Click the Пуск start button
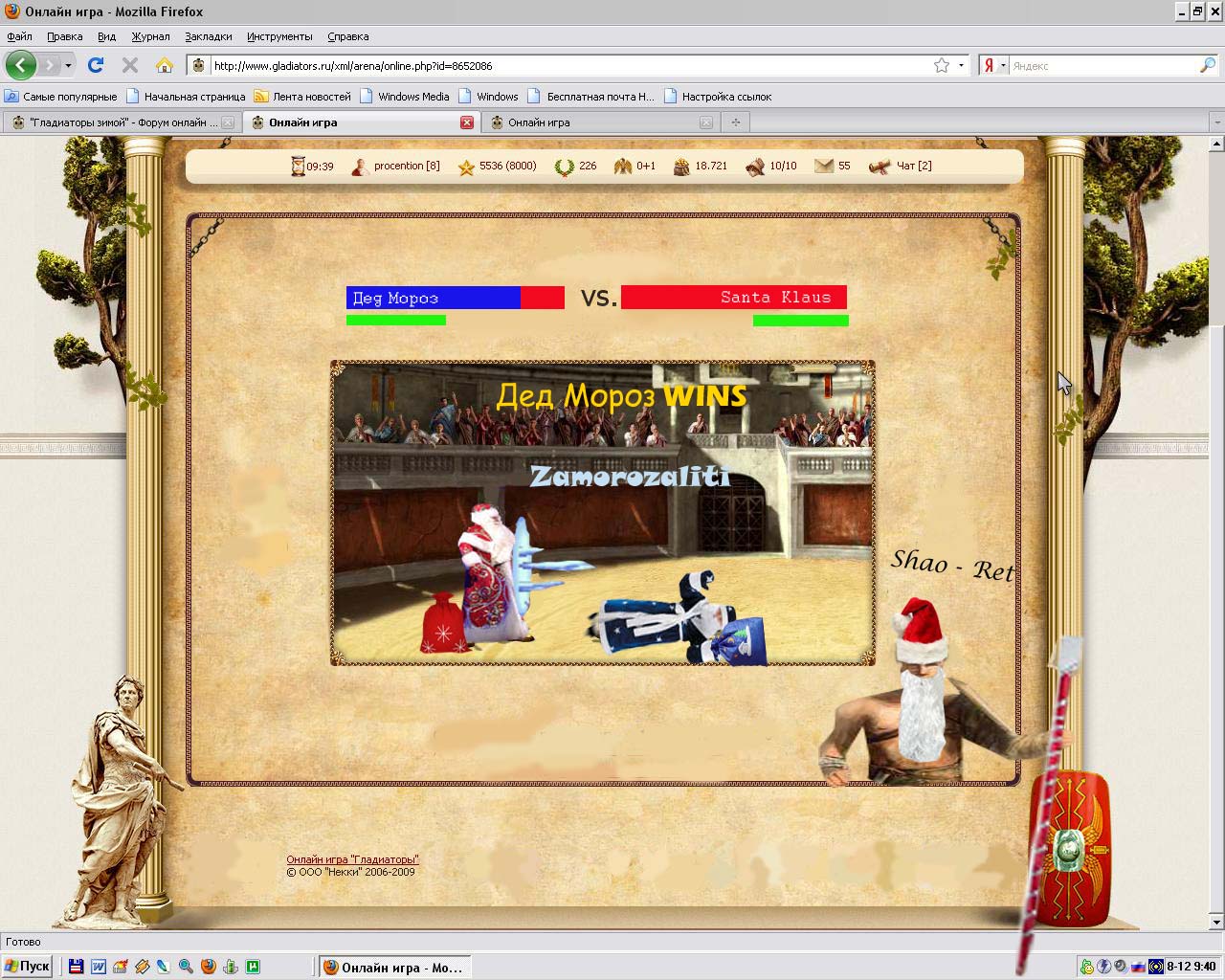This screenshot has height=980, width=1225. pos(27,967)
